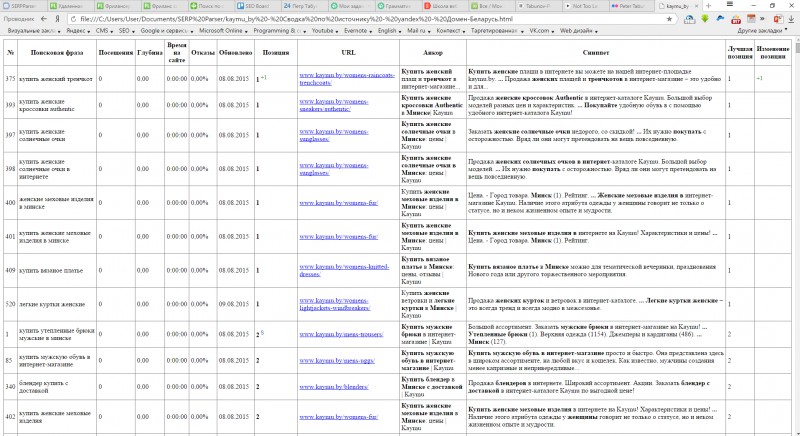This screenshot has height=436, width=800.
Task: Click the Yandex 'Я' home icon
Action: coord(58,19)
